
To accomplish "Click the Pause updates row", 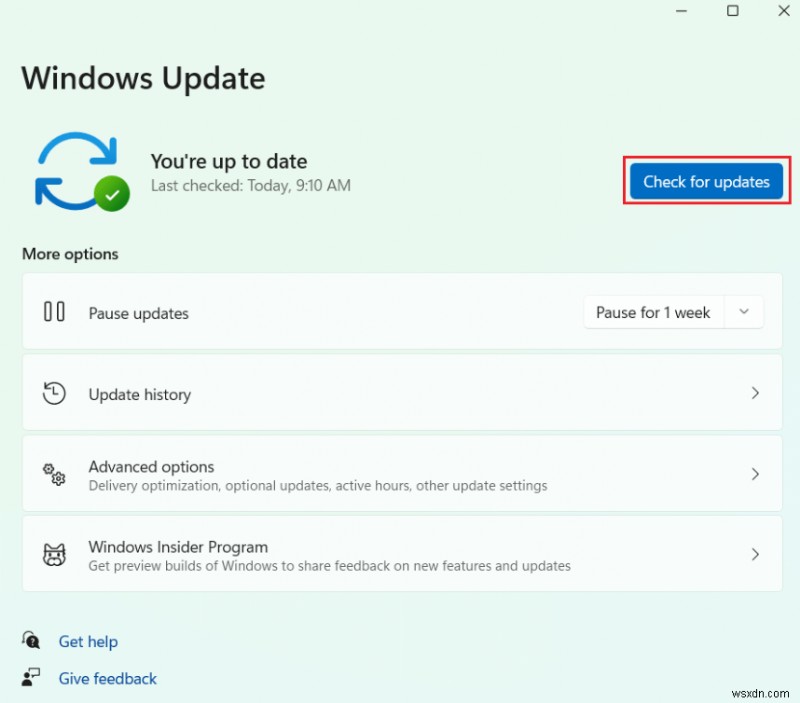I will point(300,311).
